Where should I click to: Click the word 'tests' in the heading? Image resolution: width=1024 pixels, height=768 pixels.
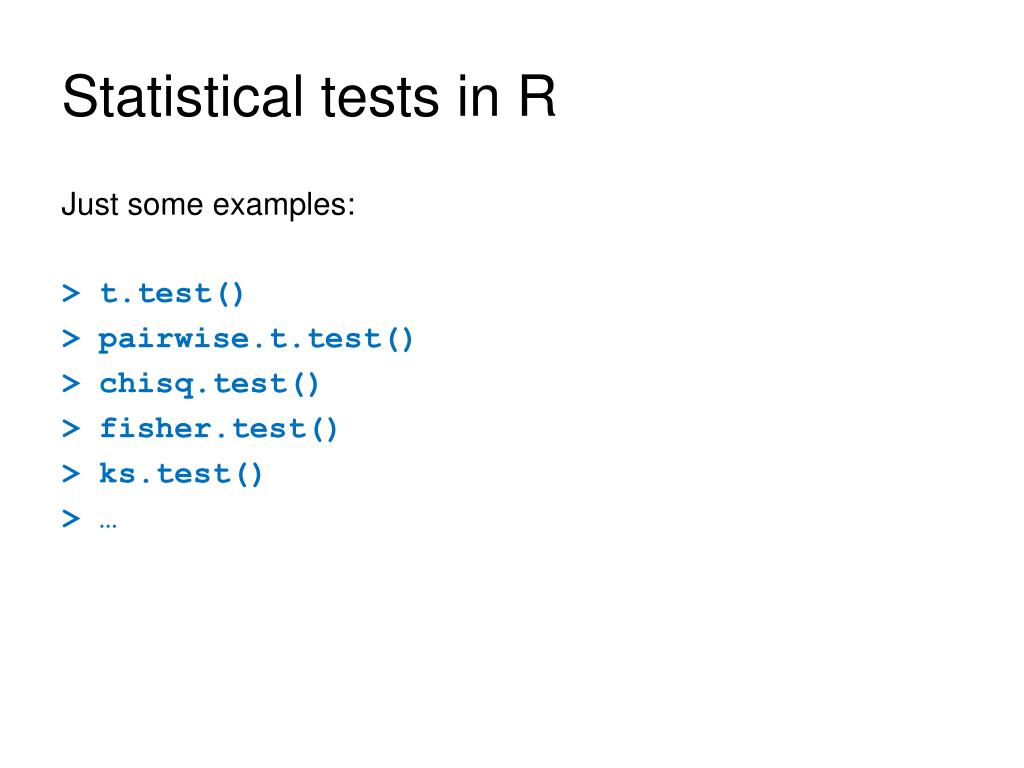pos(380,98)
